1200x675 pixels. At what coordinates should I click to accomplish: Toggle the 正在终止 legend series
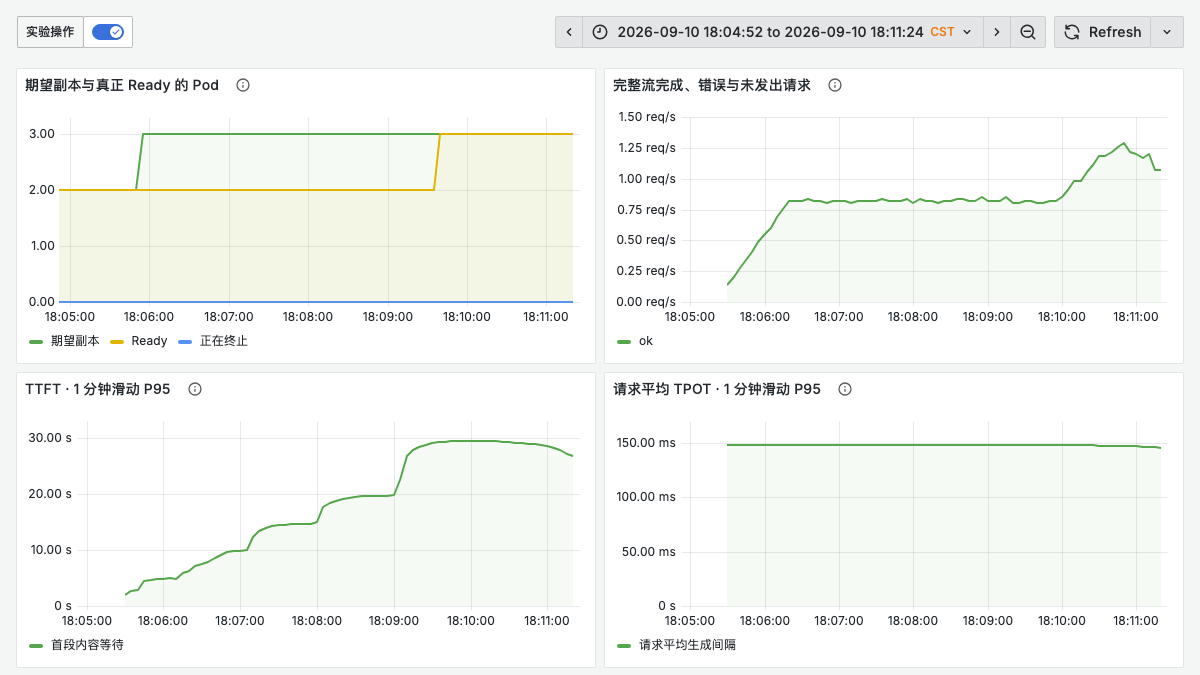pos(223,341)
